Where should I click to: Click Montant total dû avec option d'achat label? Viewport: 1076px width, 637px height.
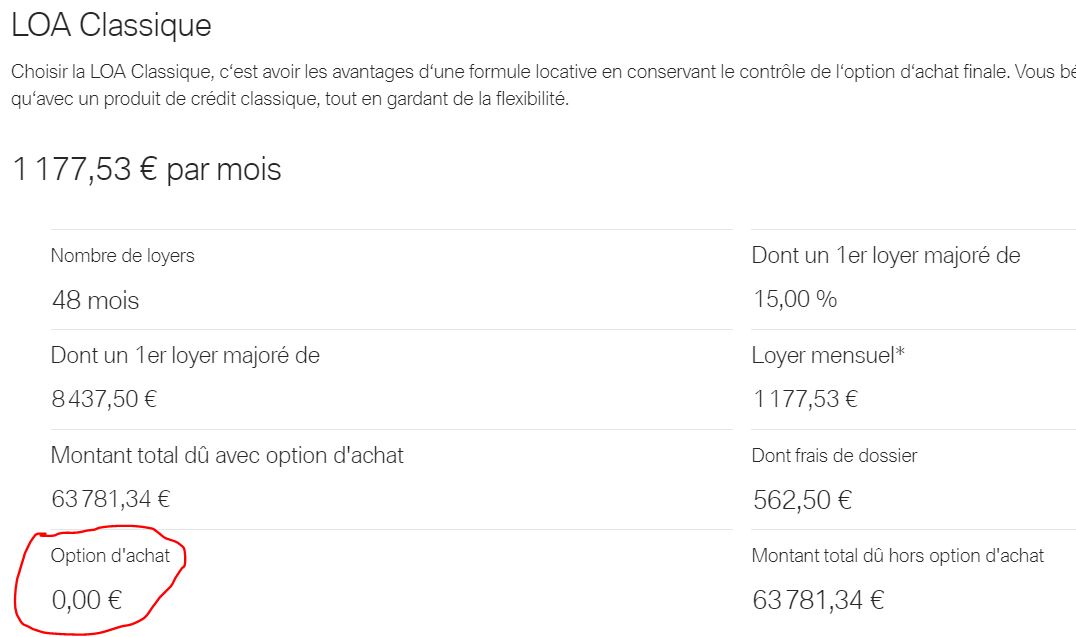227,455
